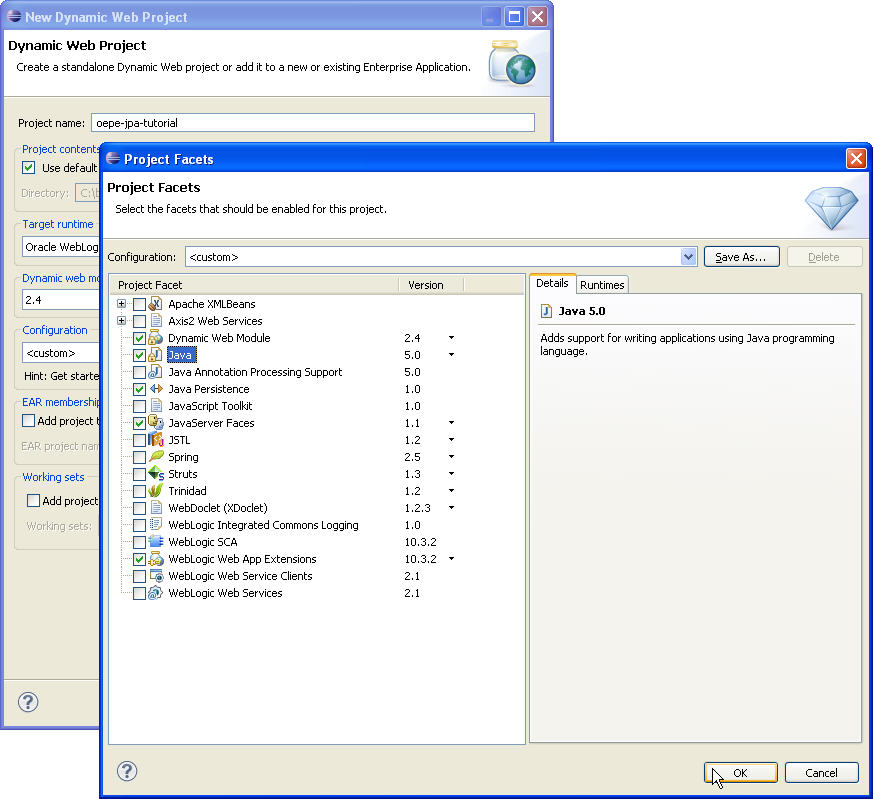The width and height of the screenshot is (873, 799).
Task: Enable the Spring facet checkbox
Action: pos(139,457)
